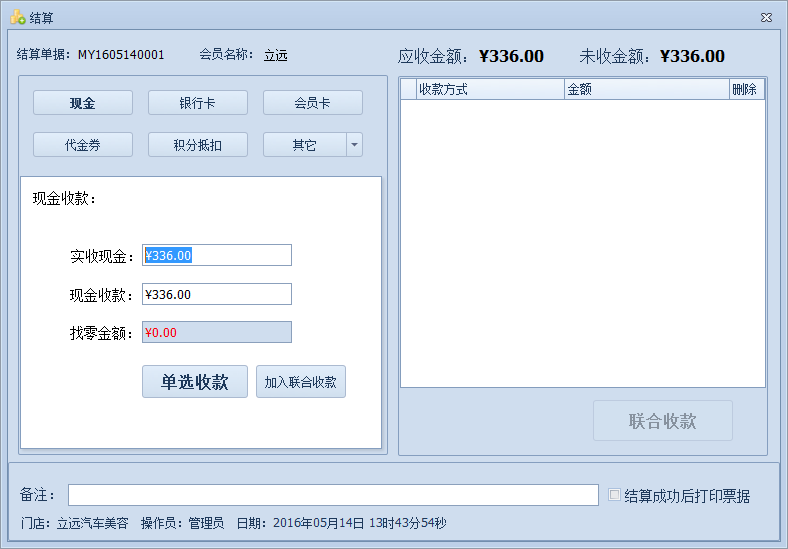Click the 实收现金 amount field
The image size is (788, 549).
(217, 255)
